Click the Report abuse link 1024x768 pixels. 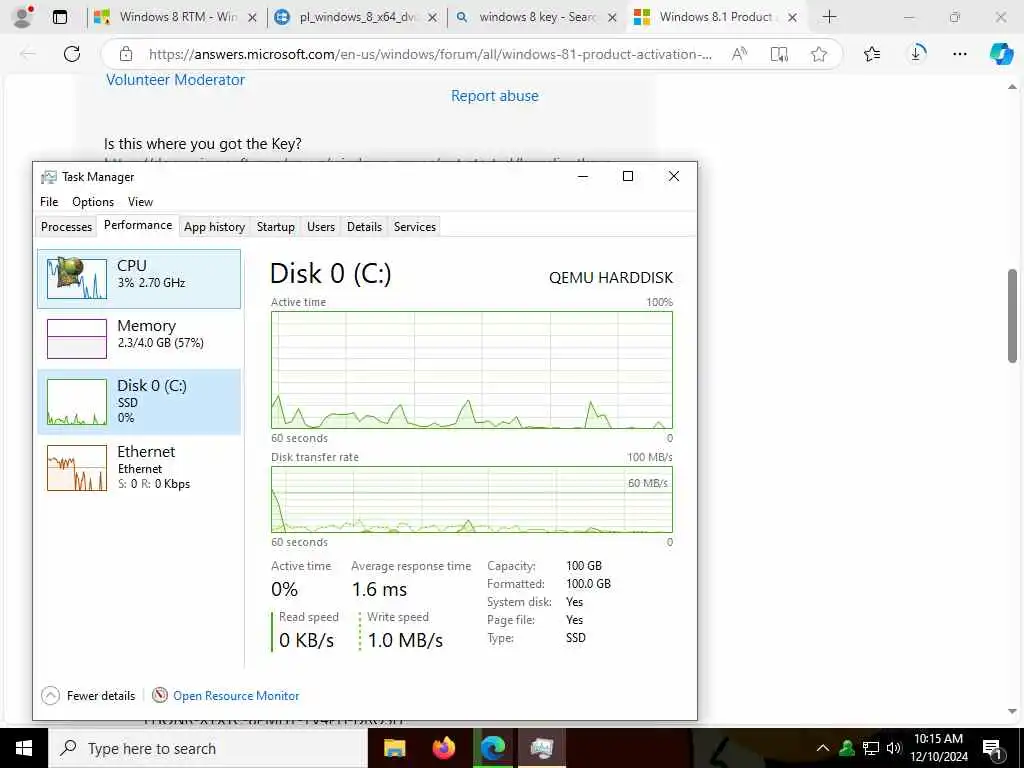click(494, 95)
